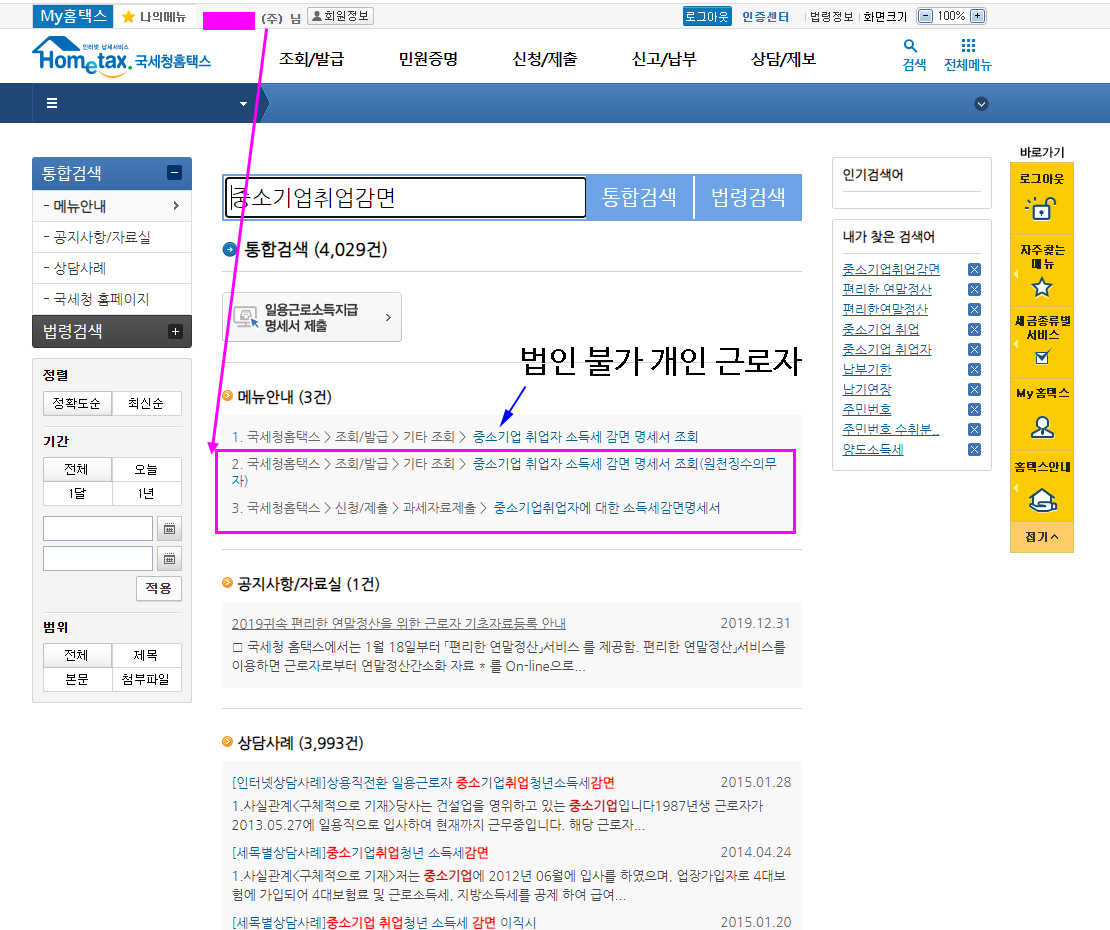
Task: Click the end date input field
Action: [x=98, y=558]
